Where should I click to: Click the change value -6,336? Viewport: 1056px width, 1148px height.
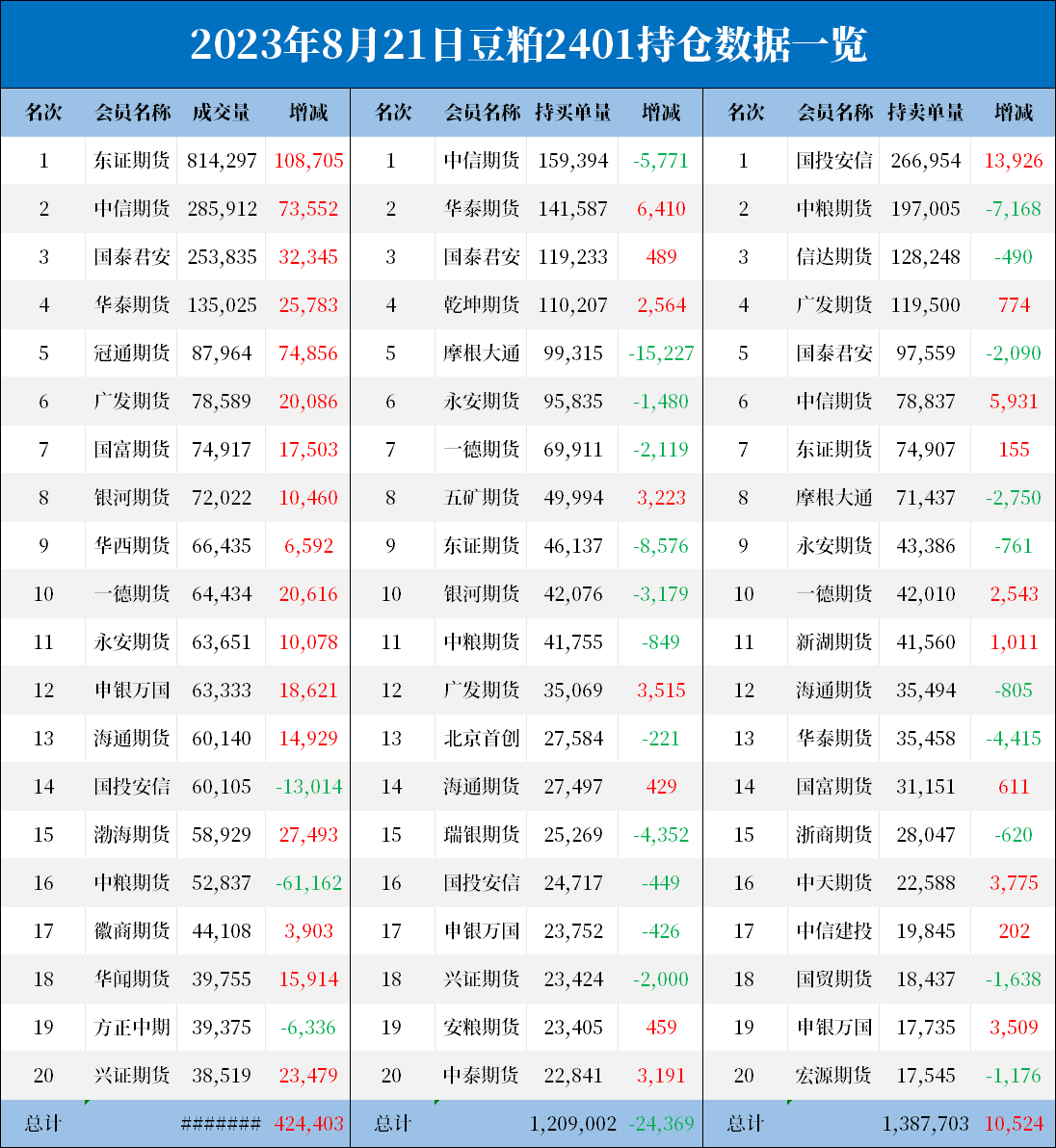coord(308,1028)
